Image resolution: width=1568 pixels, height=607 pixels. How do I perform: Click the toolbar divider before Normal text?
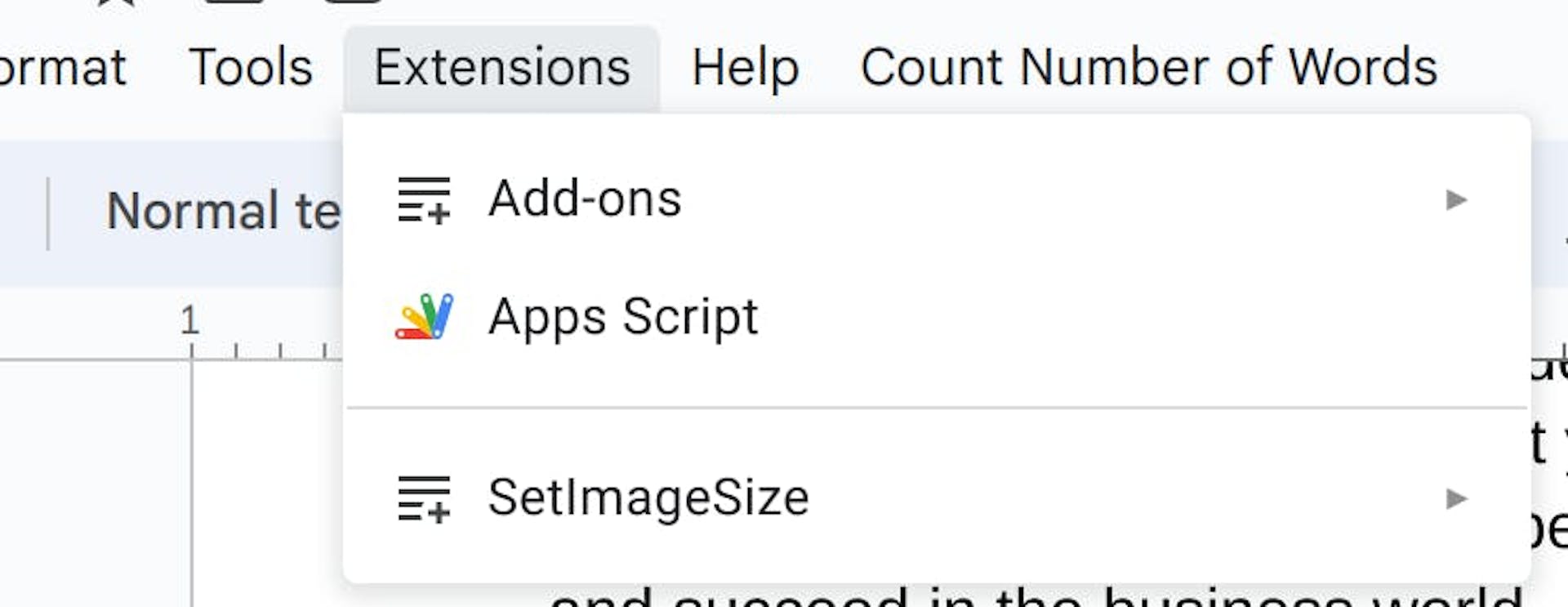pos(49,212)
